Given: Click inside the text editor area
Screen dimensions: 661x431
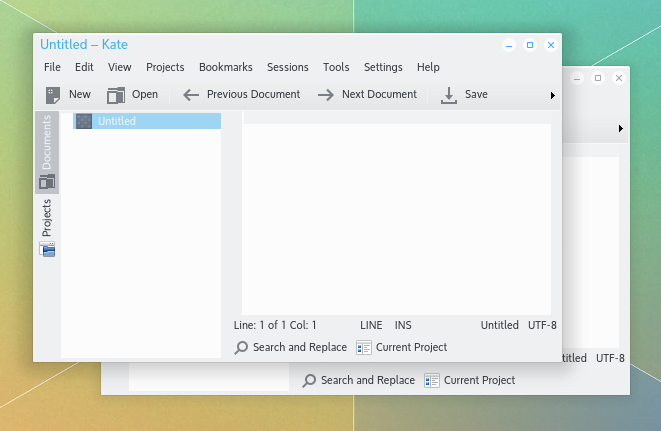Looking at the screenshot, I should (x=396, y=219).
